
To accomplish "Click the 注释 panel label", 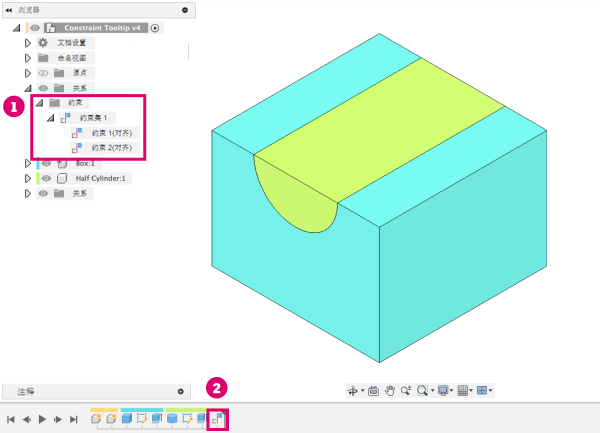I will coord(26,391).
